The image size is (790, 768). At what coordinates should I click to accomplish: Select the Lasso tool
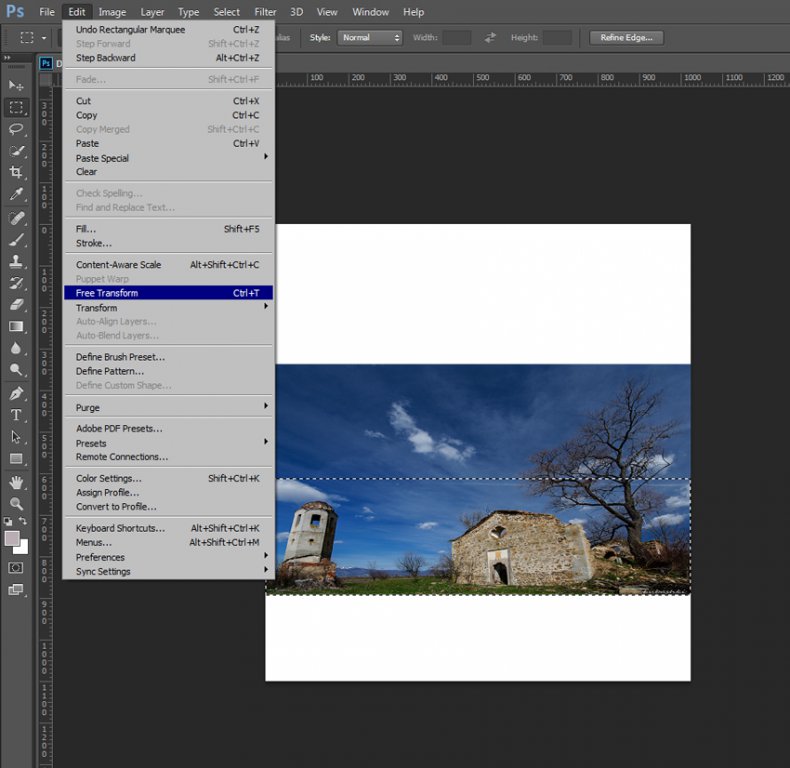[16, 129]
